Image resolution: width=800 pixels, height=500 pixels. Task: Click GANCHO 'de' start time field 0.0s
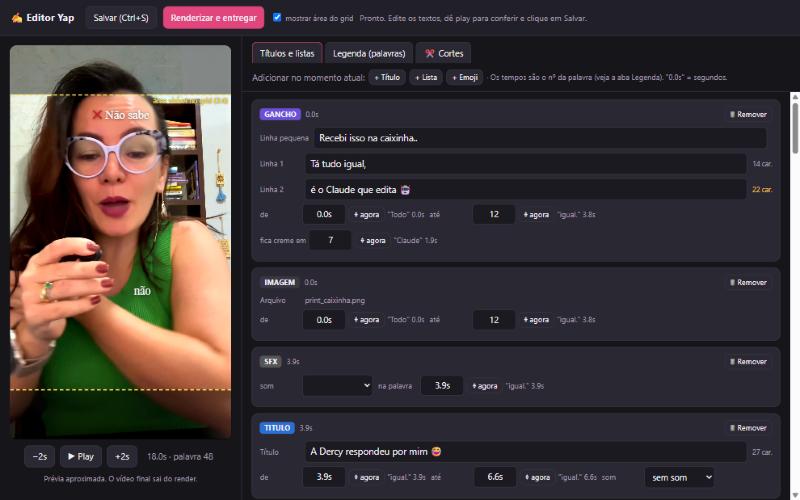pos(324,214)
